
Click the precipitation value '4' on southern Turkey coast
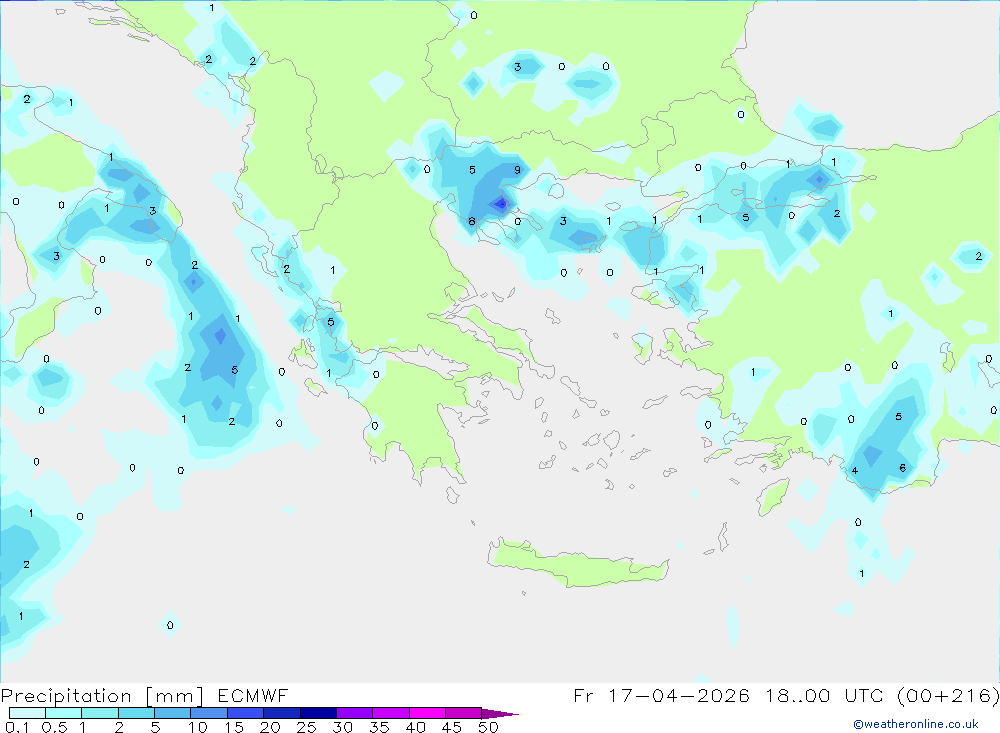[x=855, y=471]
